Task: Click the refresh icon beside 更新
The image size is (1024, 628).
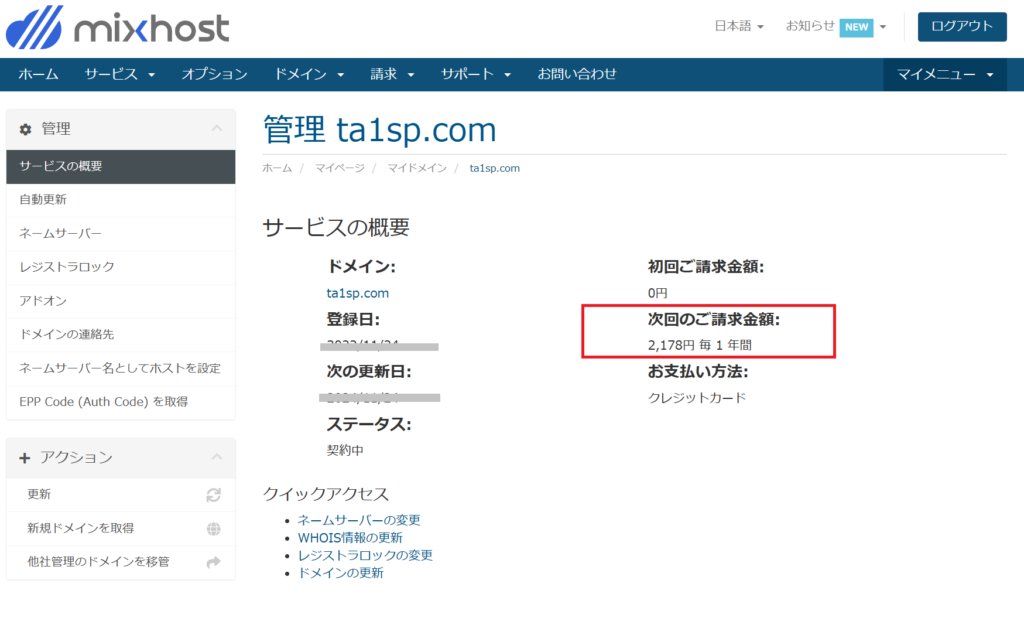Action: pyautogui.click(x=213, y=495)
